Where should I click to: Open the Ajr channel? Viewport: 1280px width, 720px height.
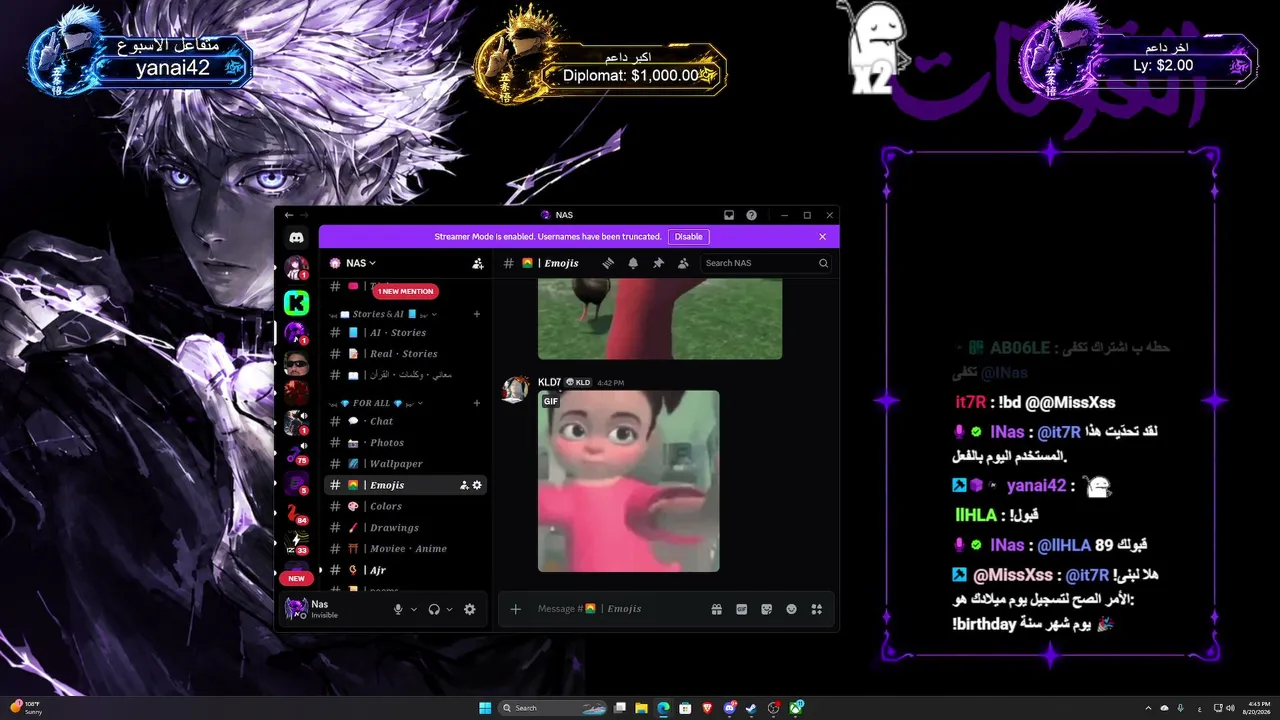[406, 570]
